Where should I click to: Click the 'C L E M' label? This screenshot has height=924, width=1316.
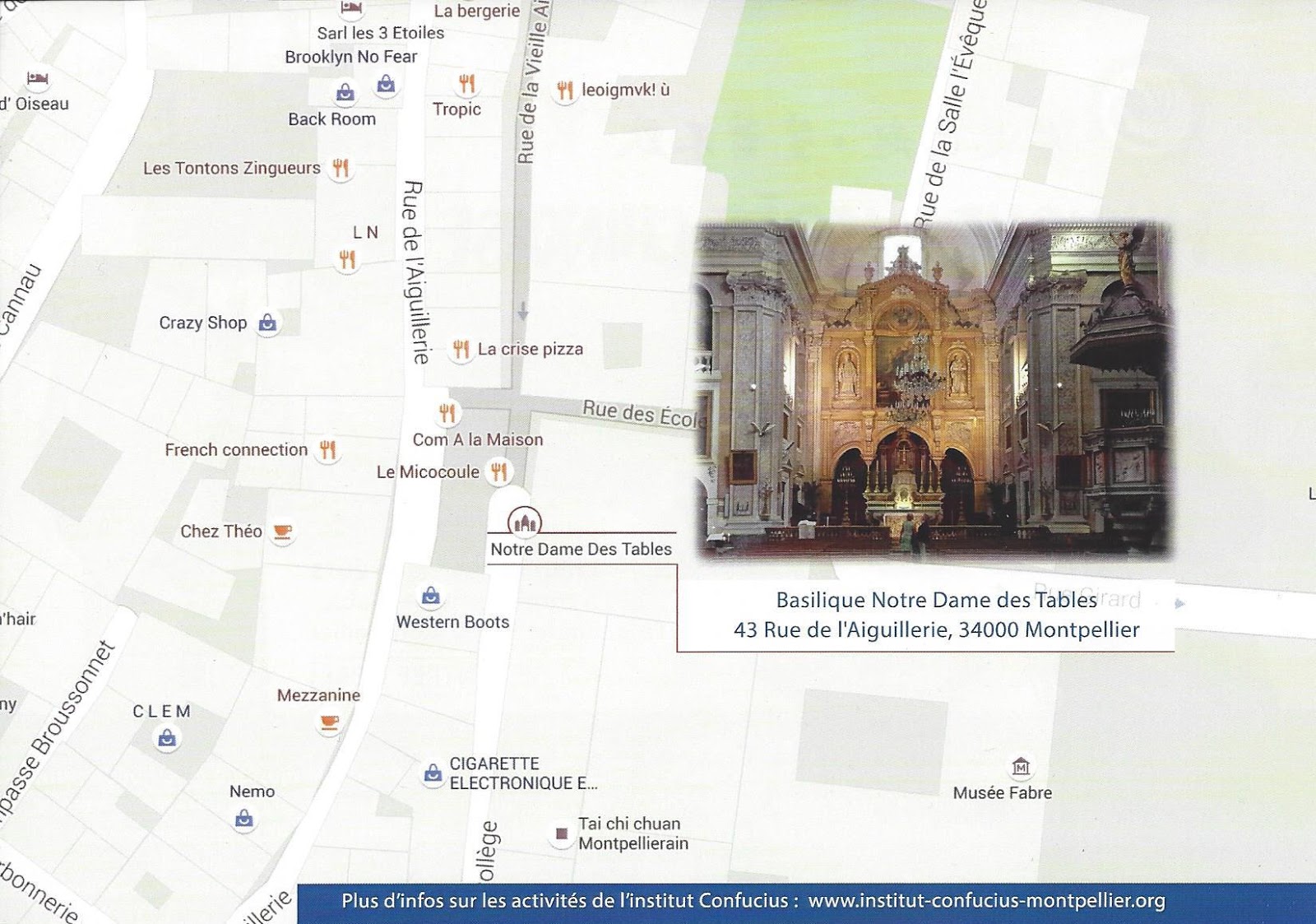tap(162, 712)
